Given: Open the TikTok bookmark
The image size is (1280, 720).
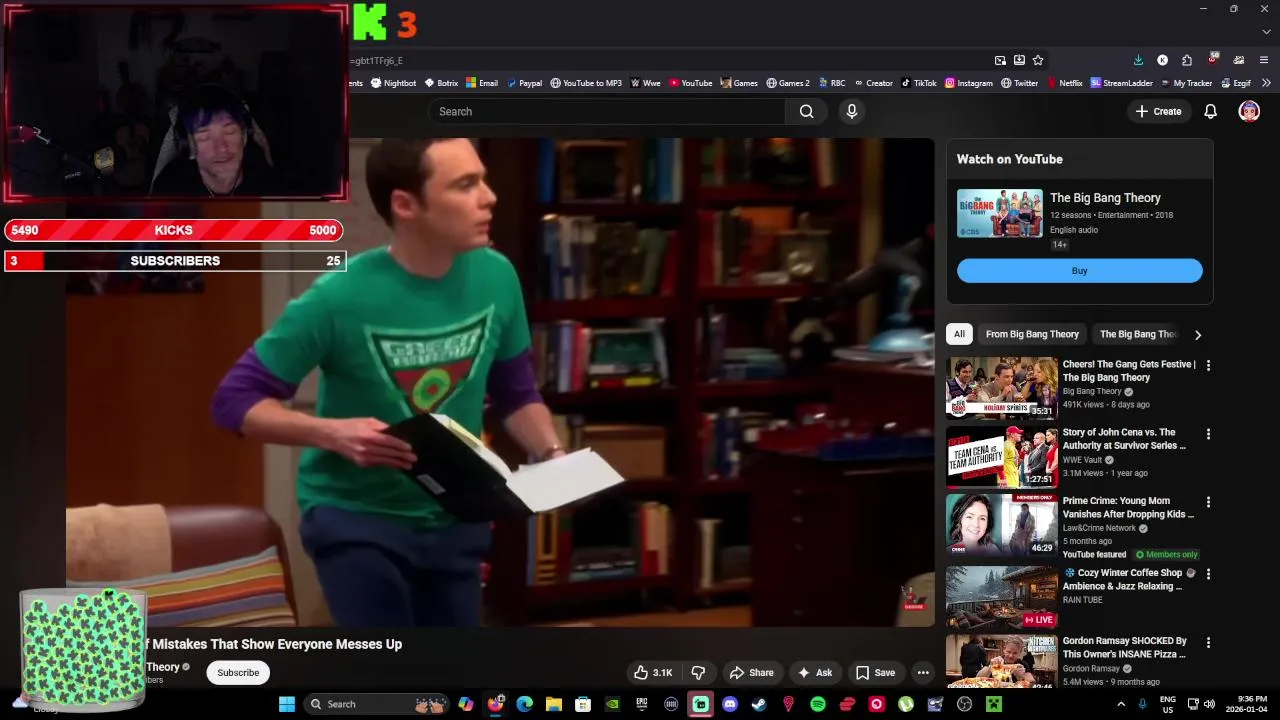Looking at the screenshot, I should (x=919, y=83).
